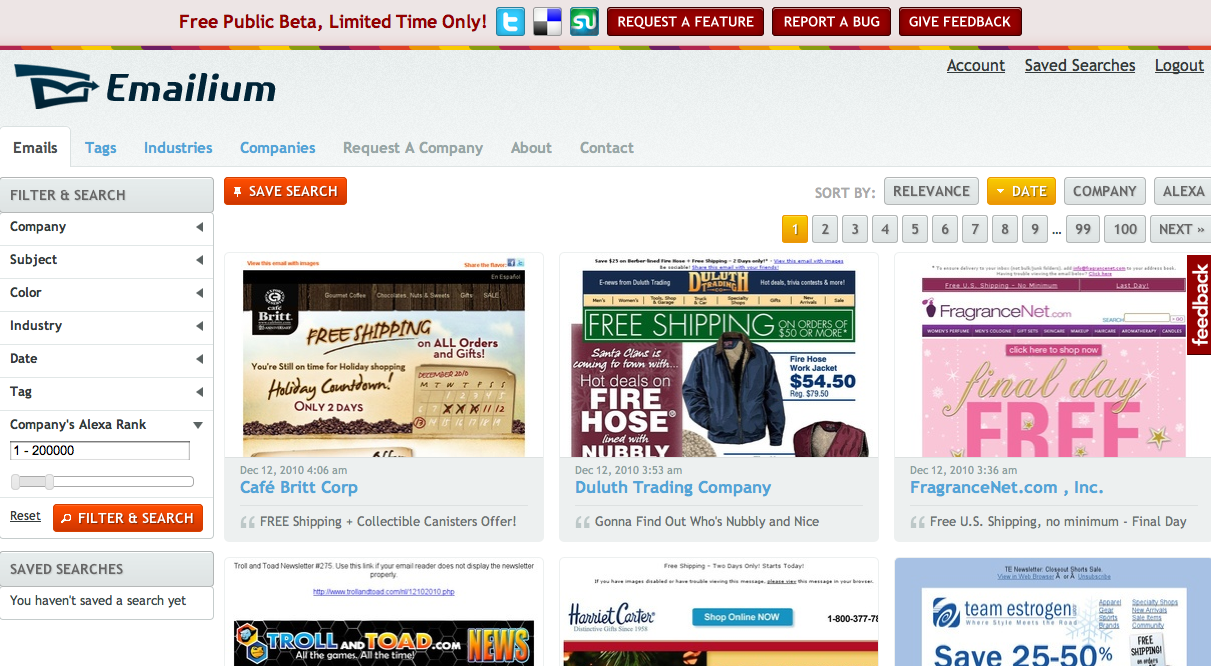Screen dimensions: 1211x666
Task: Open the Industries tab
Action: pyautogui.click(x=178, y=147)
